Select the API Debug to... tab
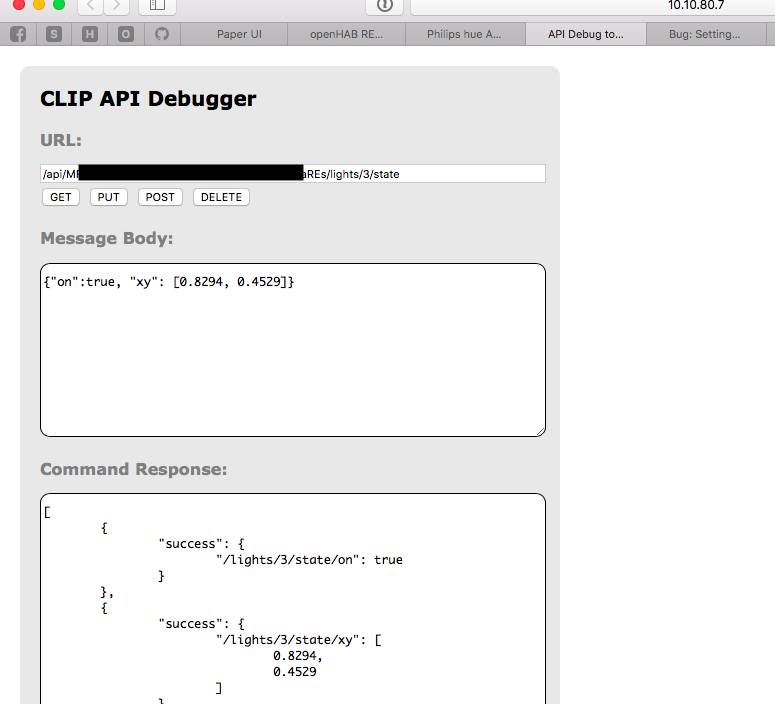 point(586,34)
